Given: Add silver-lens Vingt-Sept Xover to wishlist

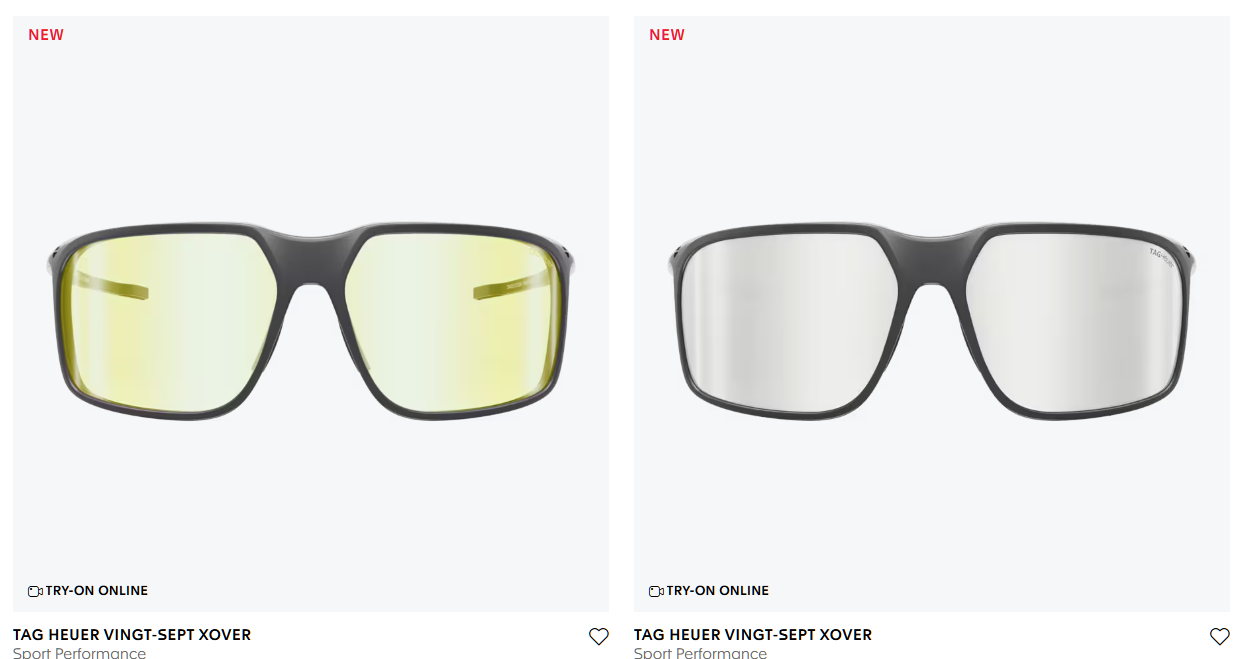Looking at the screenshot, I should (x=1219, y=636).
